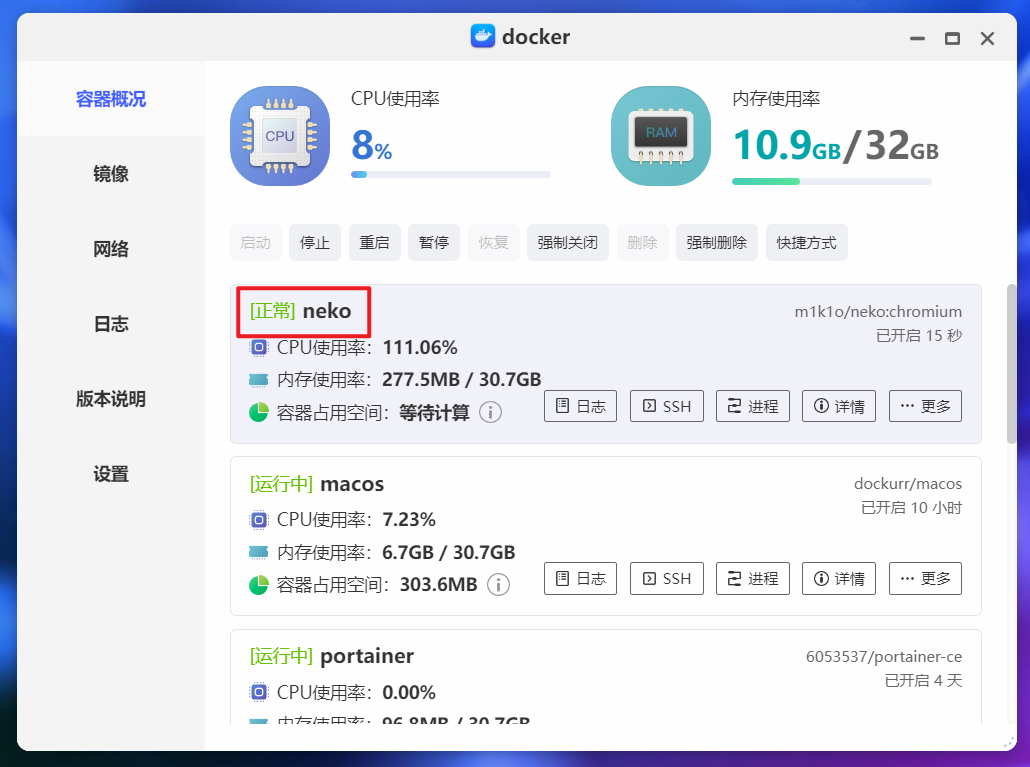Click neko CPU value 111.06%

420,347
